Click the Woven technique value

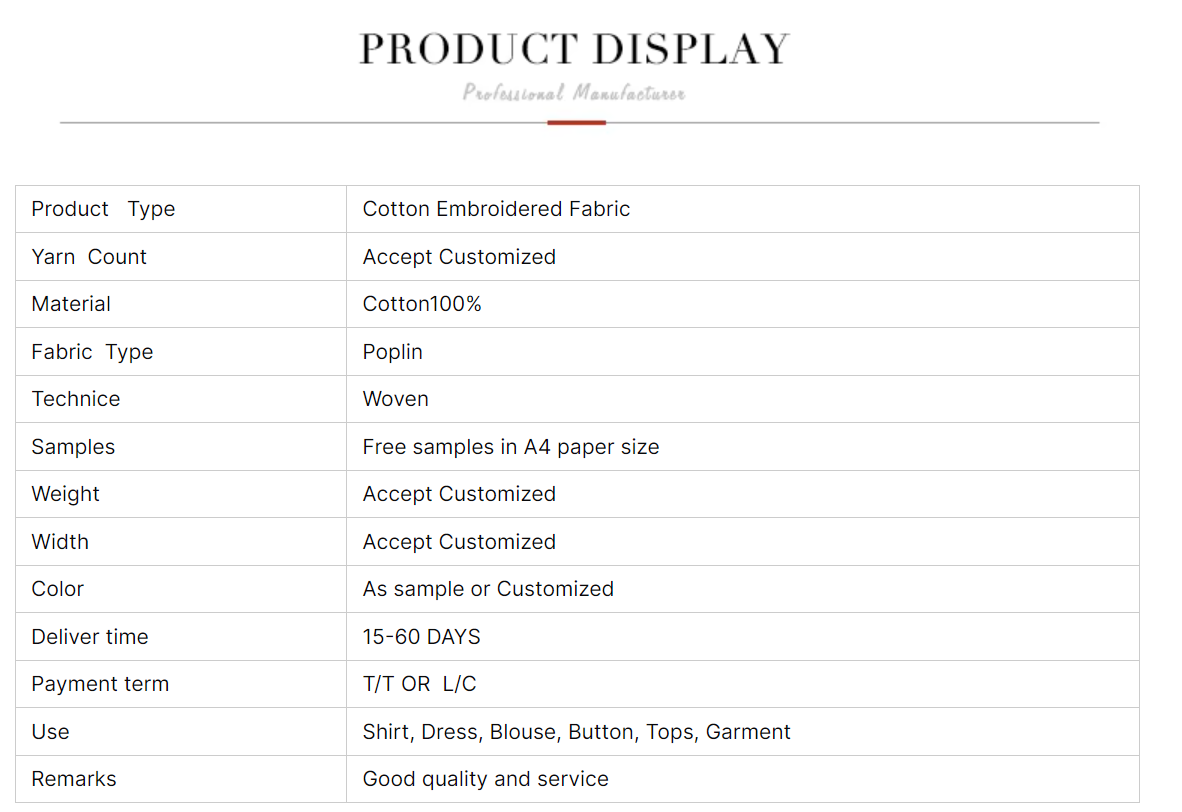point(395,399)
